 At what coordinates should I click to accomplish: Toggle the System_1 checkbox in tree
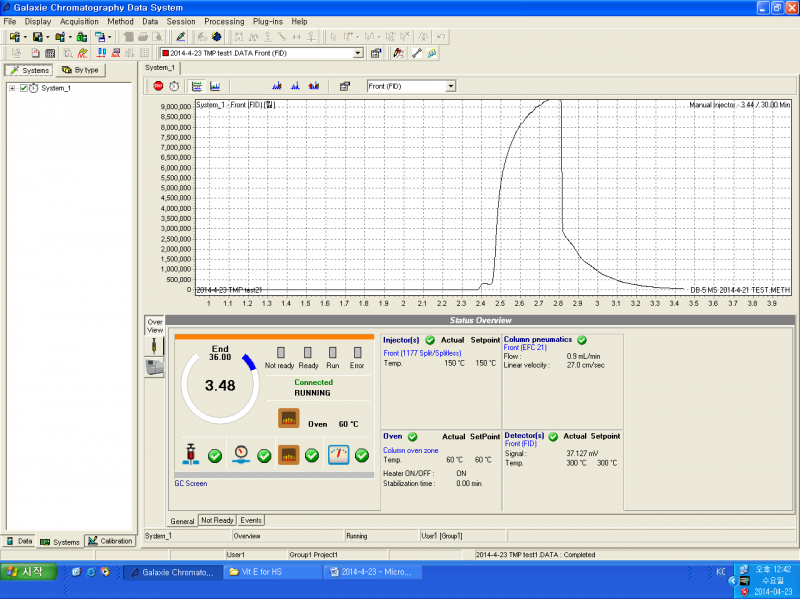click(x=24, y=88)
